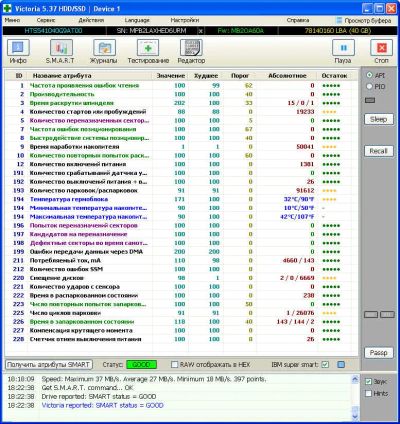Click the small gray indicator below PIO

coord(370,100)
